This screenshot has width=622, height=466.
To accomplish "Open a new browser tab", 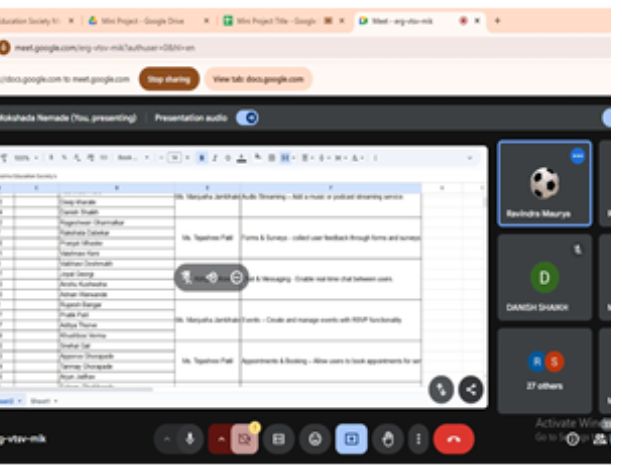I will point(497,20).
